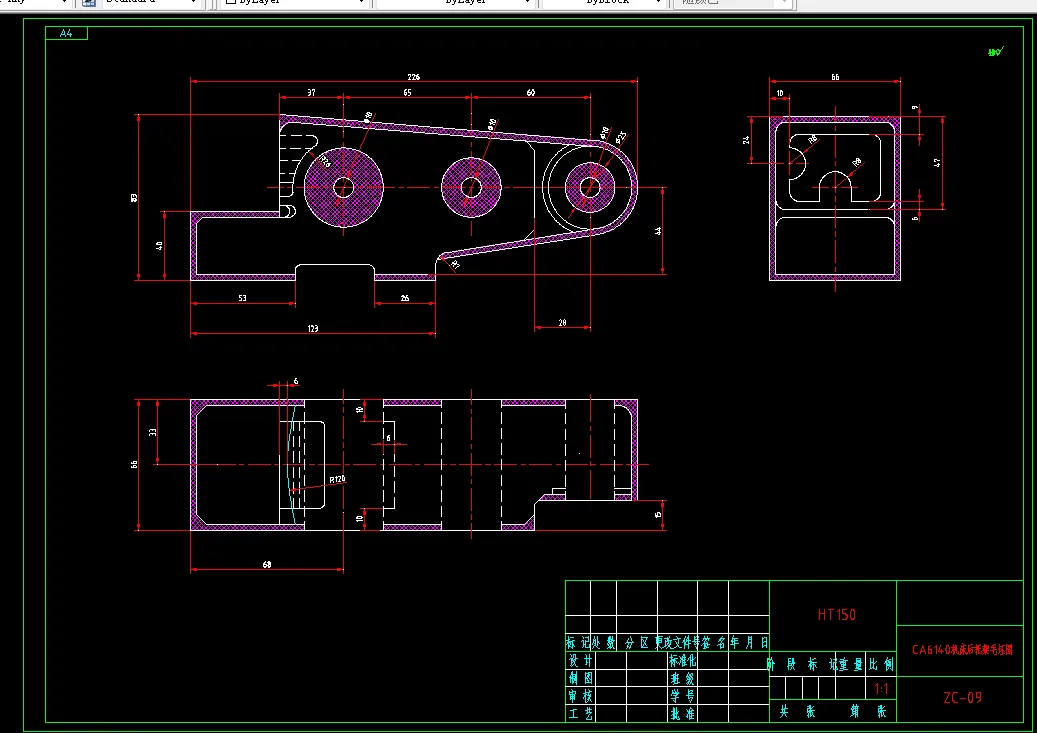Select the 24 dimension in side view

[746, 140]
